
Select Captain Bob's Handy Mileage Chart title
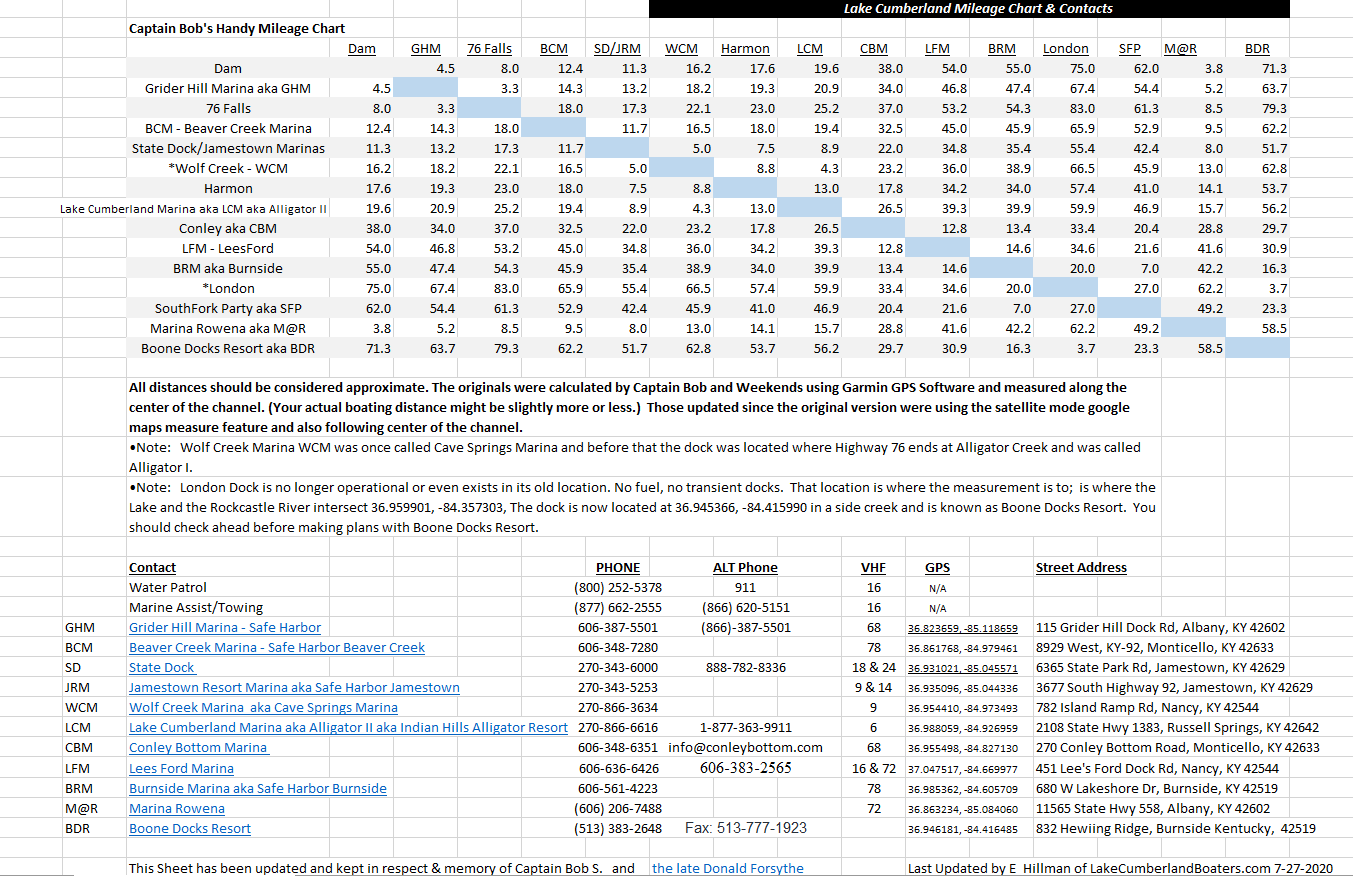[x=237, y=29]
